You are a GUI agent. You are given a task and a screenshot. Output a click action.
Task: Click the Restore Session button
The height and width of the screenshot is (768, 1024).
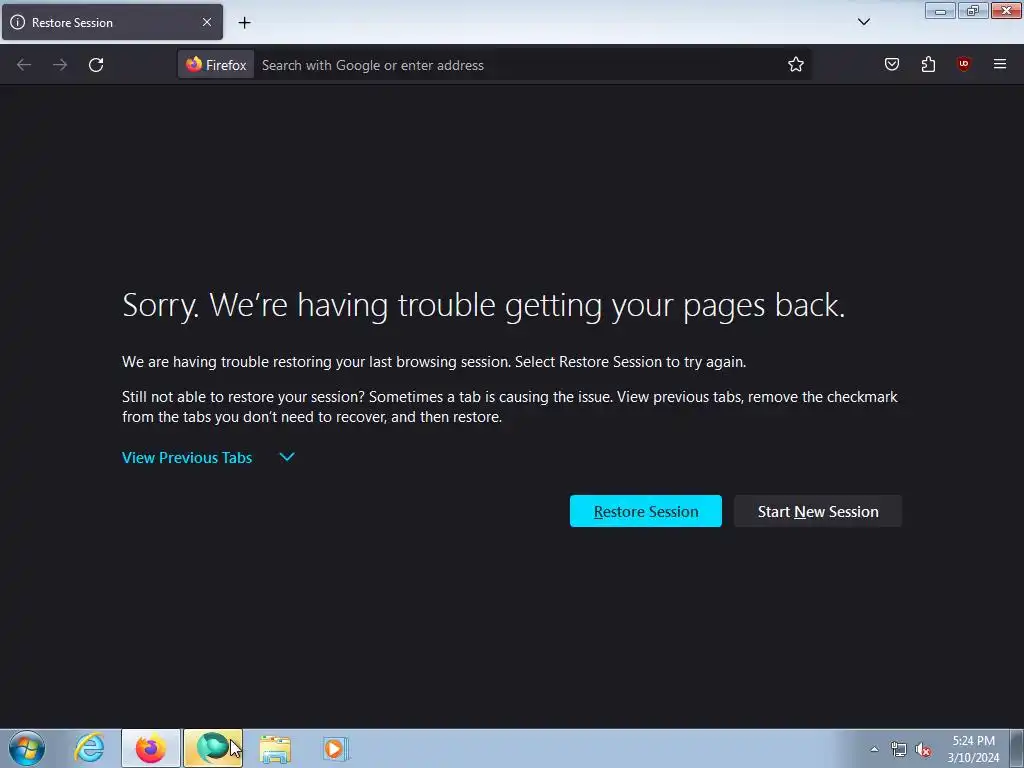tap(645, 511)
